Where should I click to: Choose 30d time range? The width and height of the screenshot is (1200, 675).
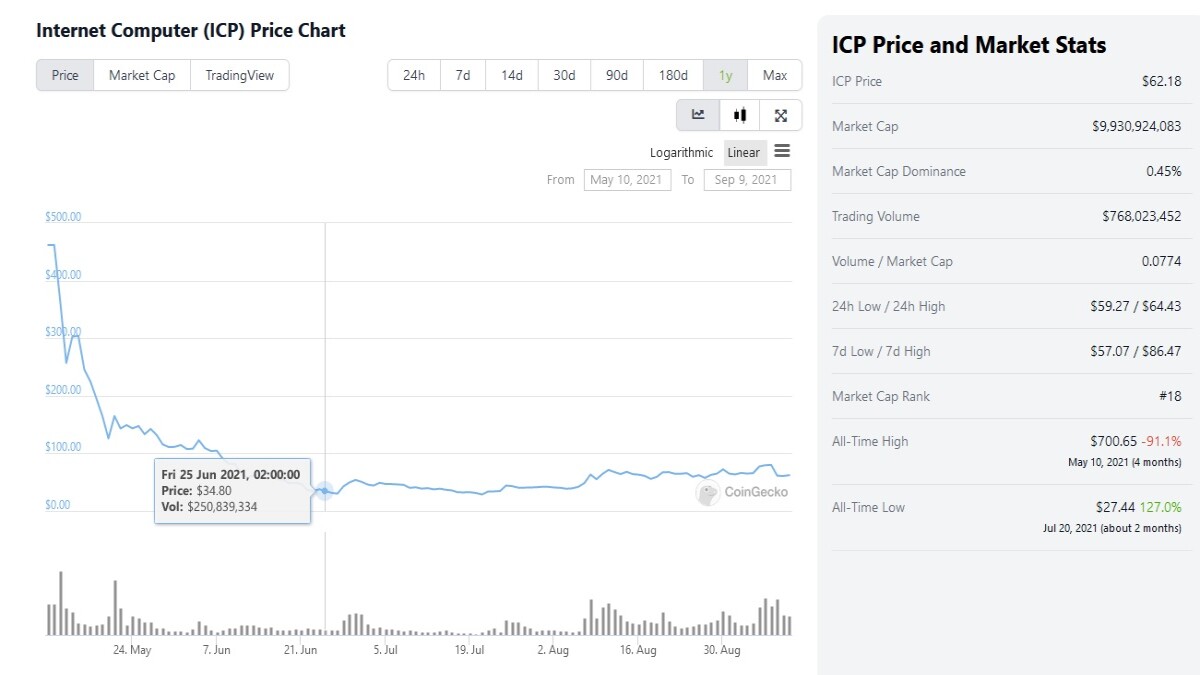pos(564,75)
